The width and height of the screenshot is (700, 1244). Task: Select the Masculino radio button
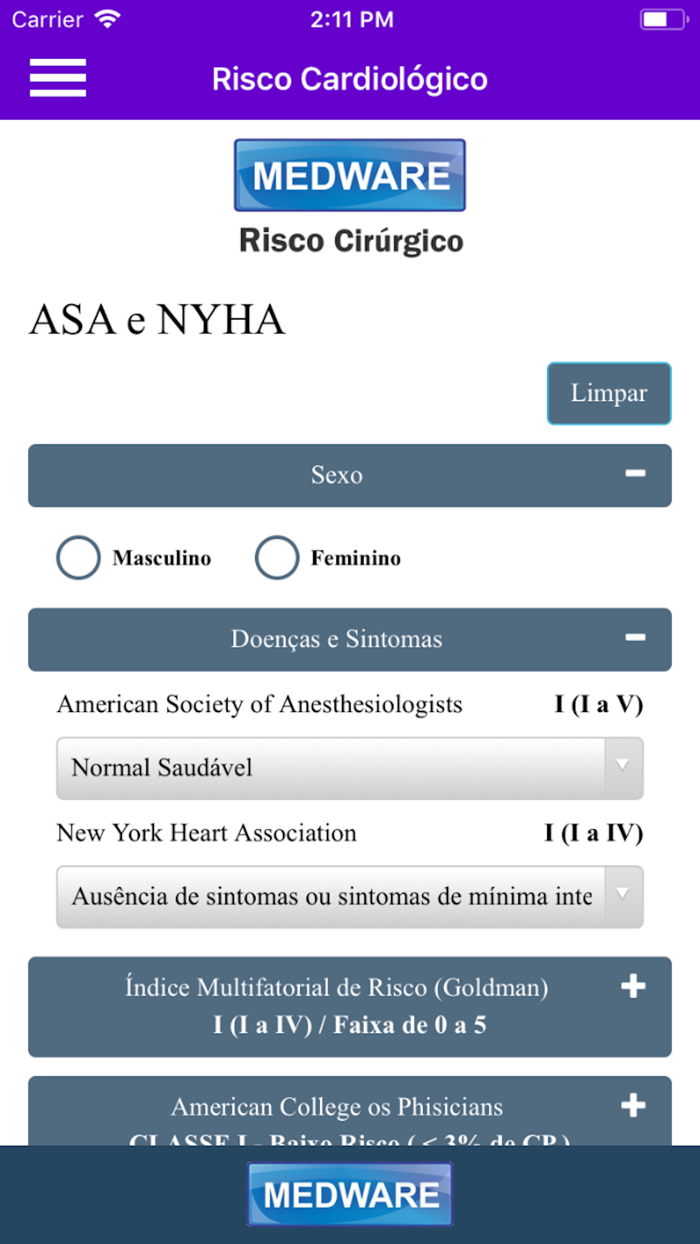tap(79, 558)
